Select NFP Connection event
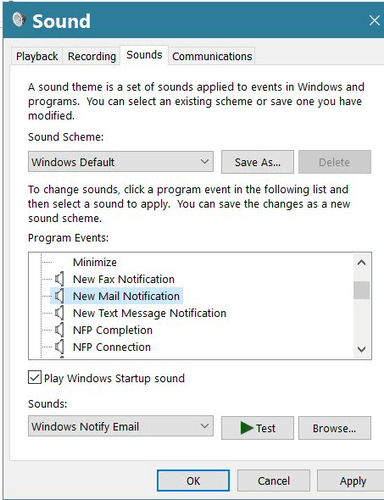The height and width of the screenshot is (500, 384). coord(112,347)
